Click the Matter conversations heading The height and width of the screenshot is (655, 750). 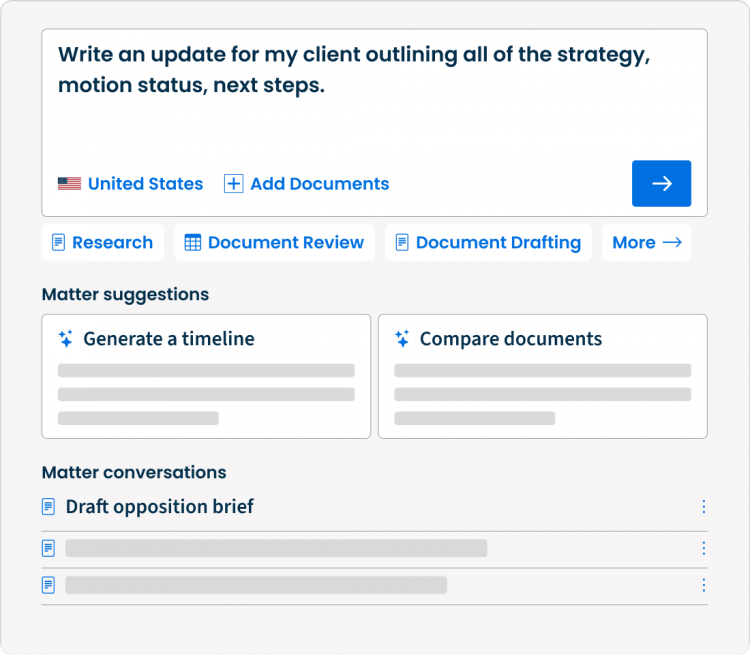134,472
